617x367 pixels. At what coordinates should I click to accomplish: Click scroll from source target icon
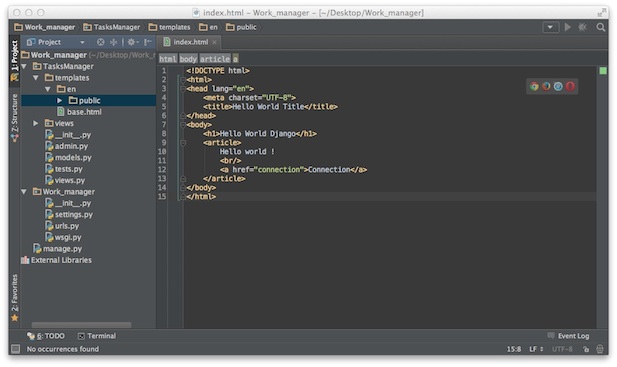point(101,42)
